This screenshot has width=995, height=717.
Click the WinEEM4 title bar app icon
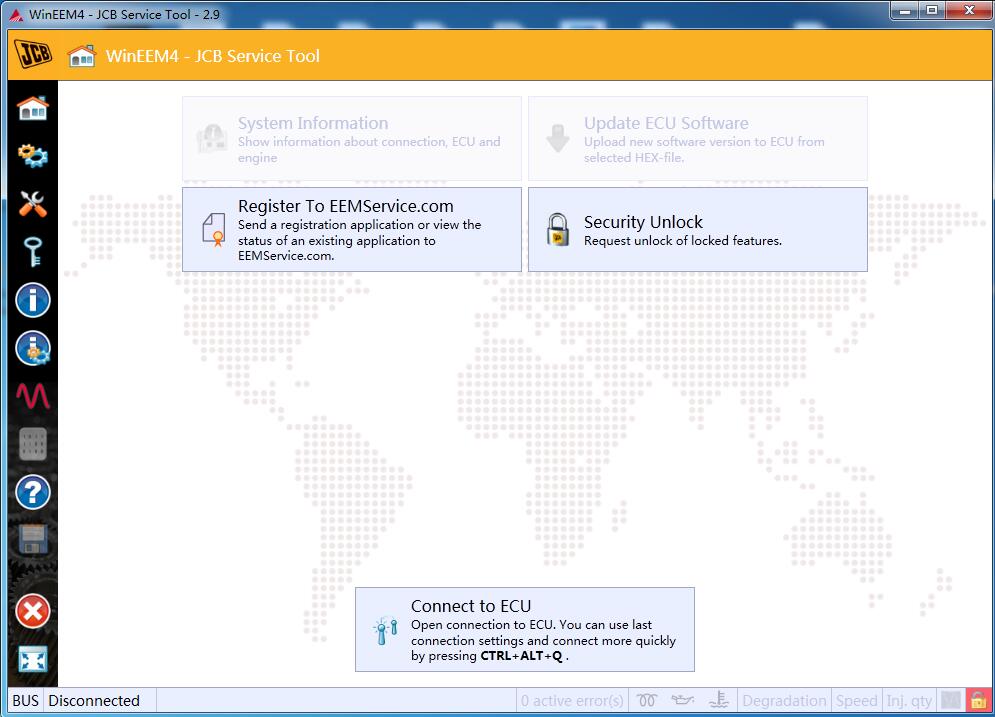click(16, 15)
